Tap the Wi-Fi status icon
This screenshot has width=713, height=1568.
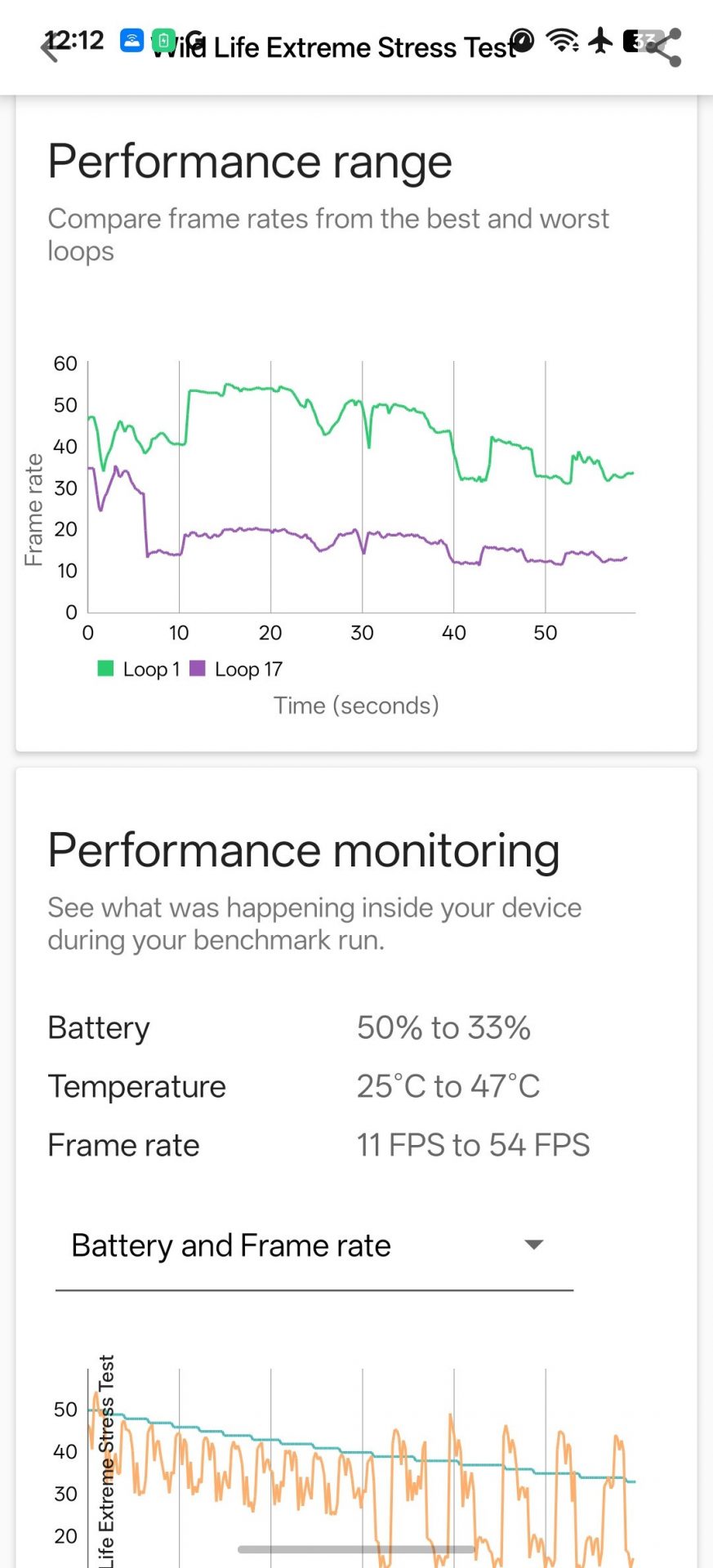click(562, 40)
